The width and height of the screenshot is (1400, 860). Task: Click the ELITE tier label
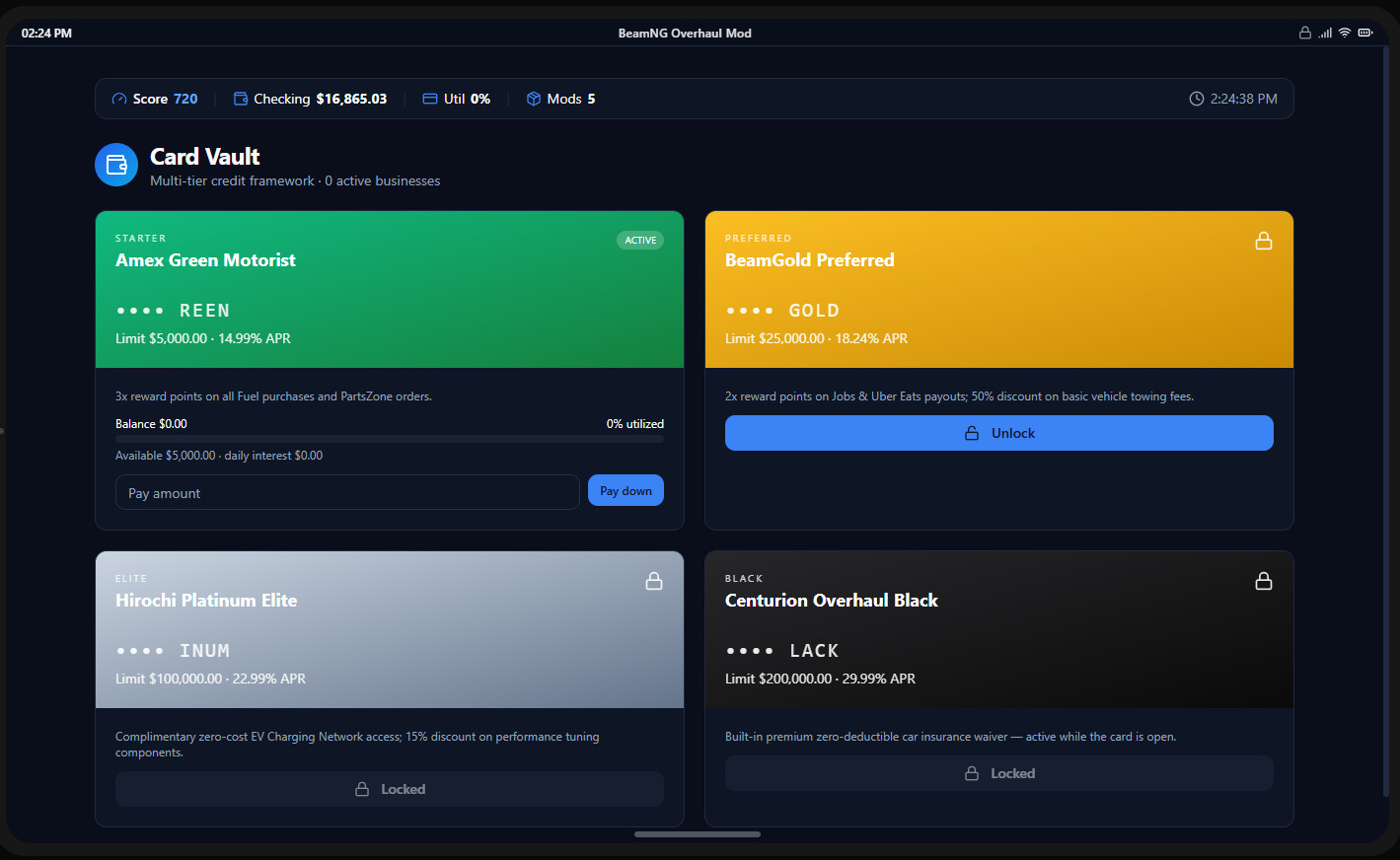131,579
